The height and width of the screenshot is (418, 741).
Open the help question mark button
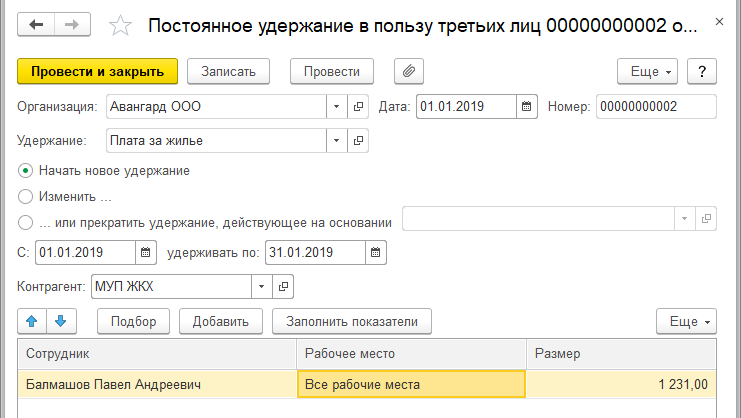coord(703,71)
